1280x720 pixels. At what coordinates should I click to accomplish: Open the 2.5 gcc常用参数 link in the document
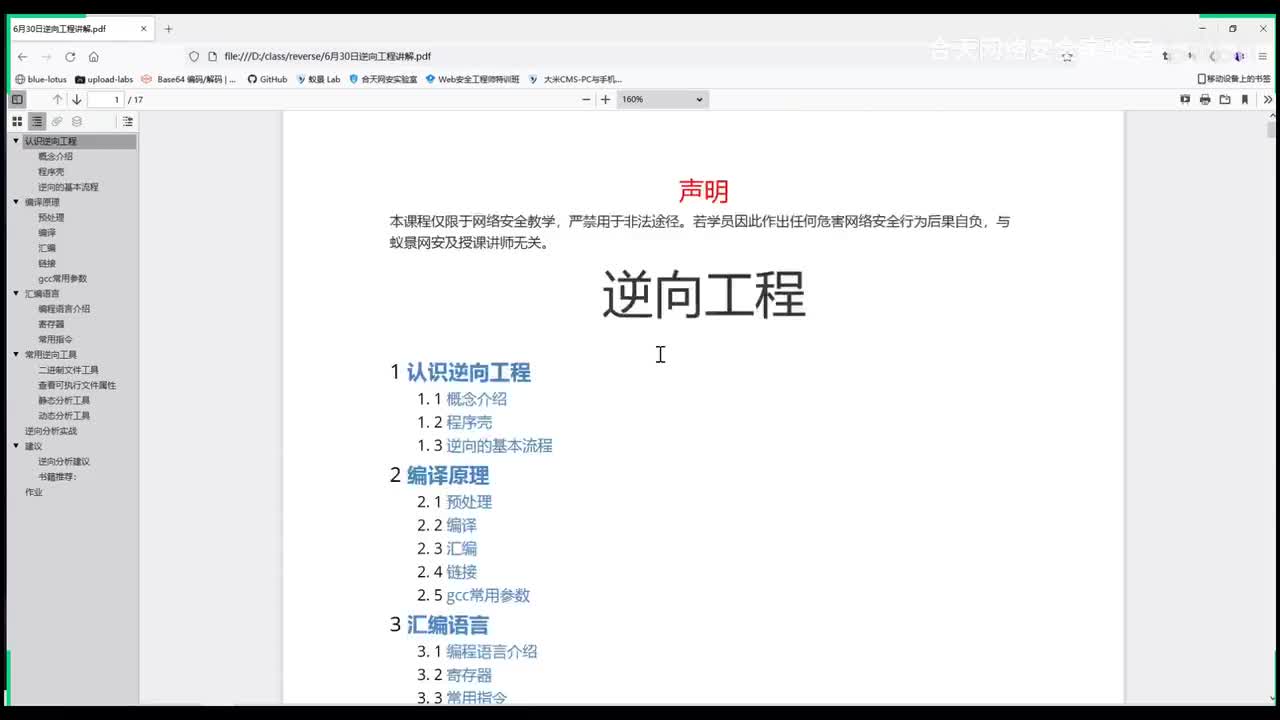point(488,595)
